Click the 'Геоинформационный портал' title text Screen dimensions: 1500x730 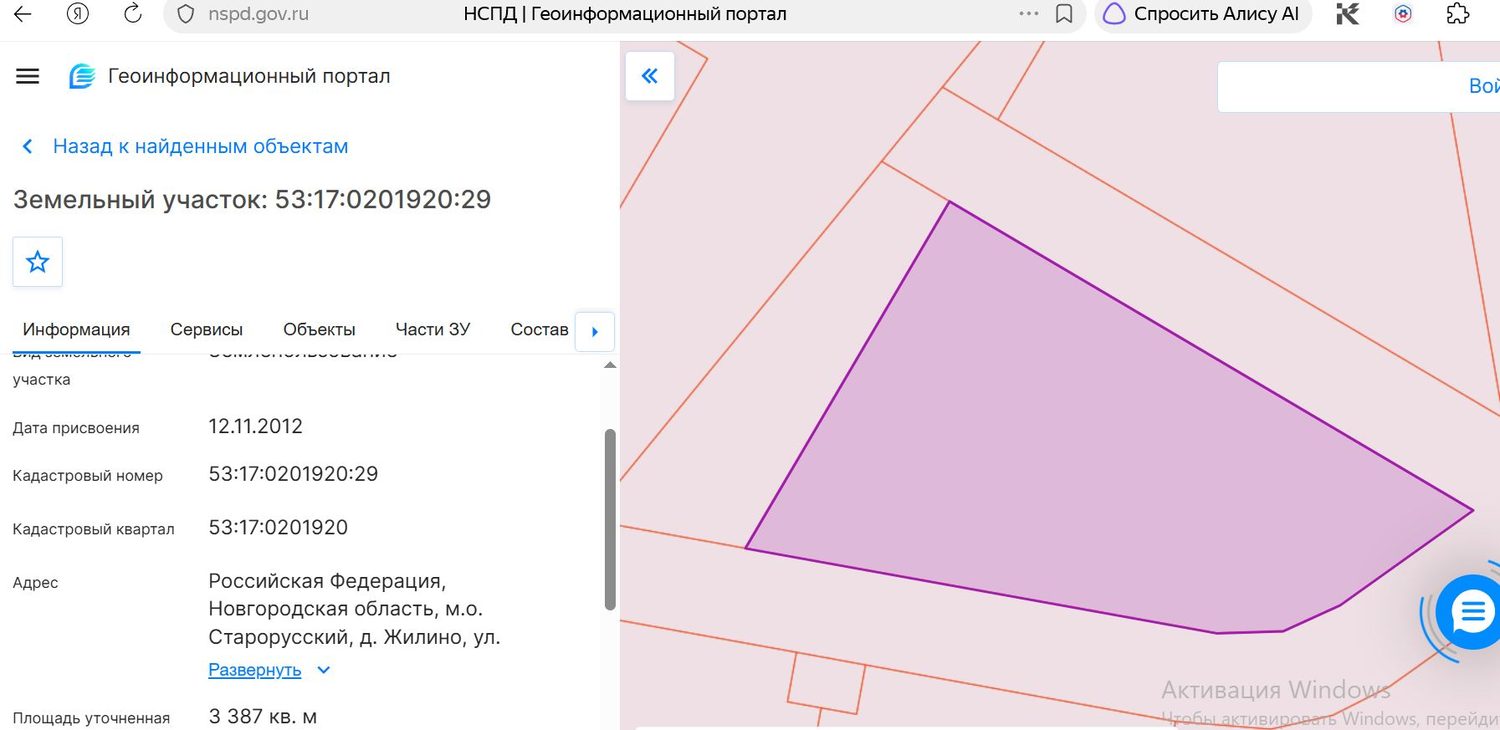[x=249, y=76]
